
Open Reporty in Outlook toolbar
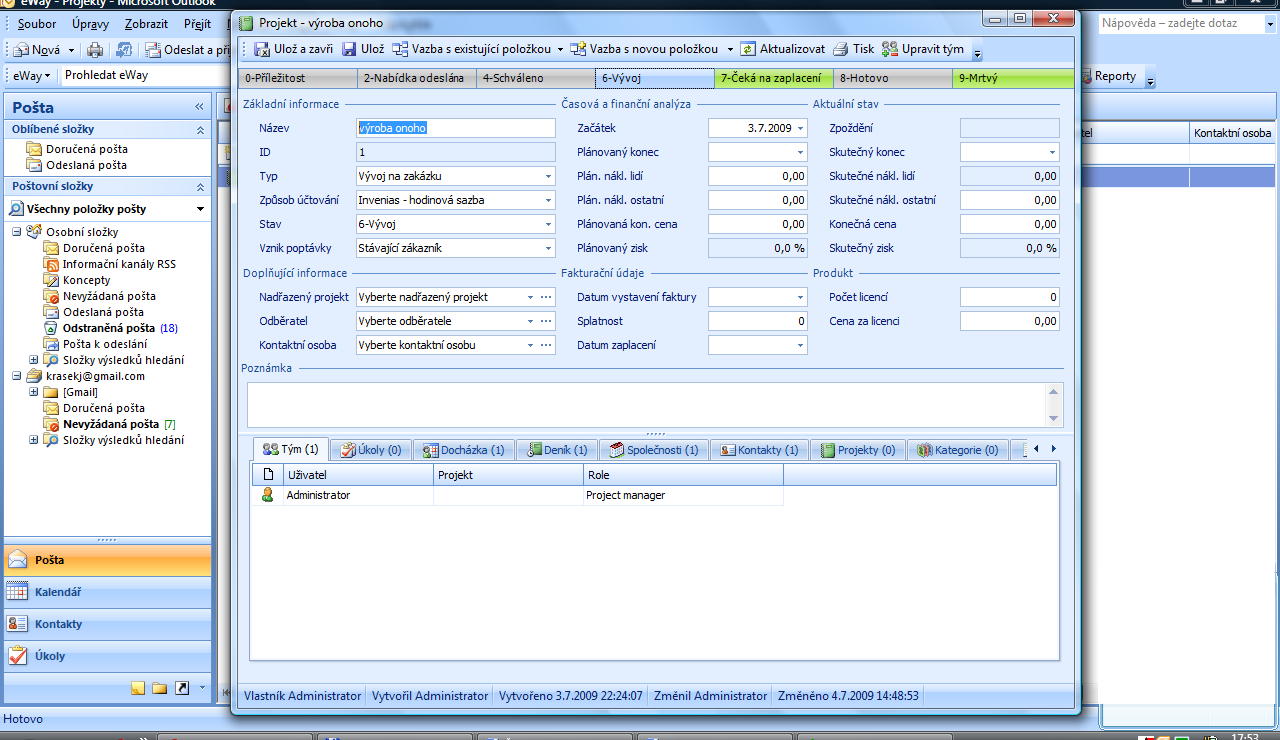pos(1108,76)
